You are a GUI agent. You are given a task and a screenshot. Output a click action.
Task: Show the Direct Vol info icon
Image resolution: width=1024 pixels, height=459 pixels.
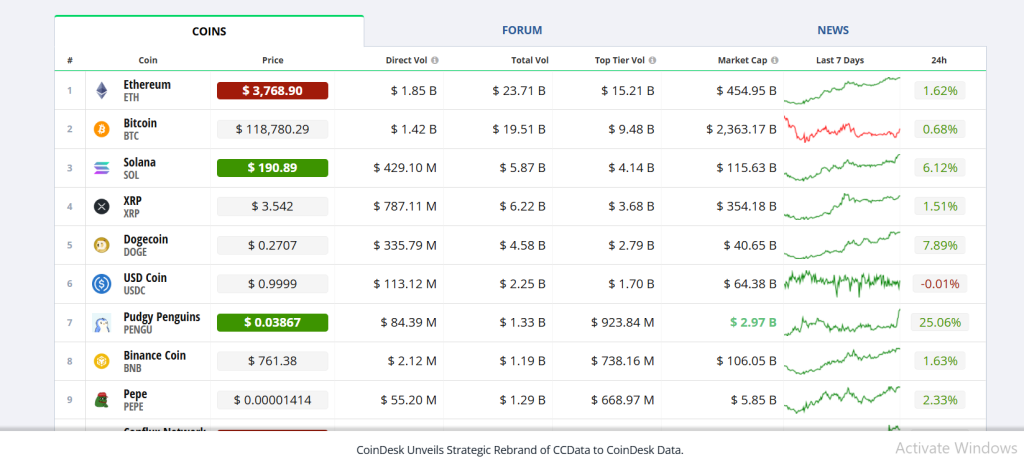click(435, 60)
